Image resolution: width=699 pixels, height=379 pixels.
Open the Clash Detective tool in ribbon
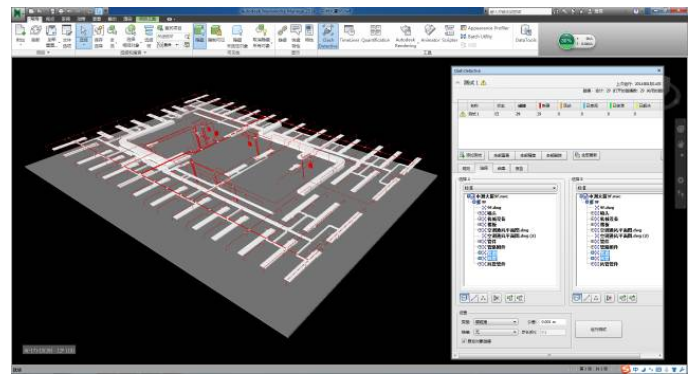tap(328, 36)
